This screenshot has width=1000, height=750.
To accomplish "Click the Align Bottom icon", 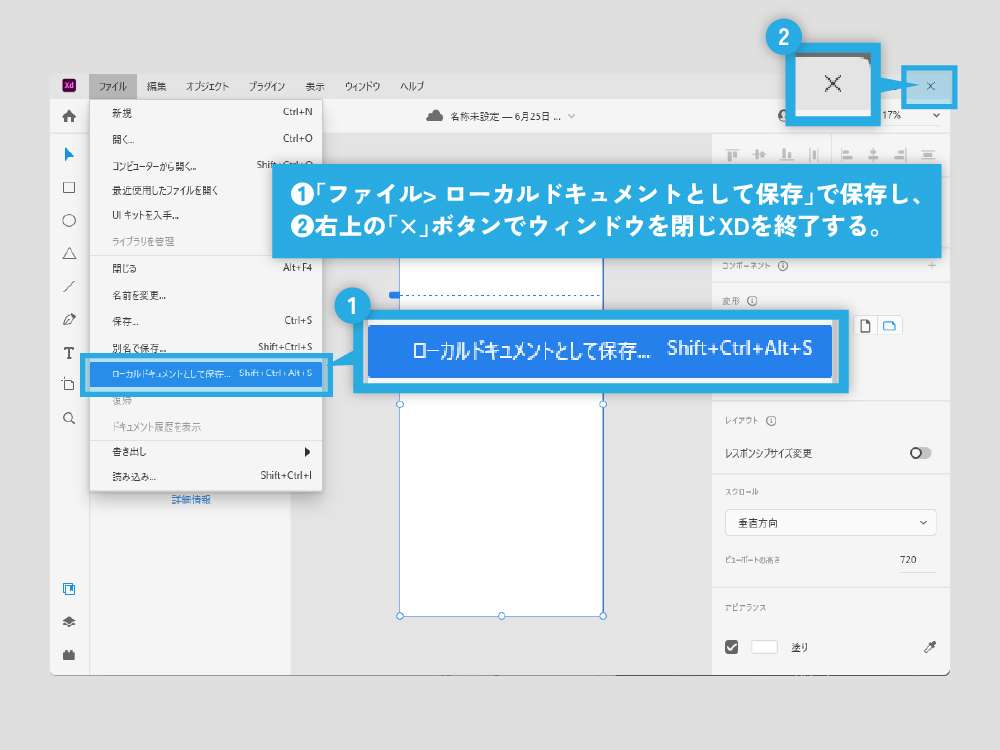I will click(787, 154).
